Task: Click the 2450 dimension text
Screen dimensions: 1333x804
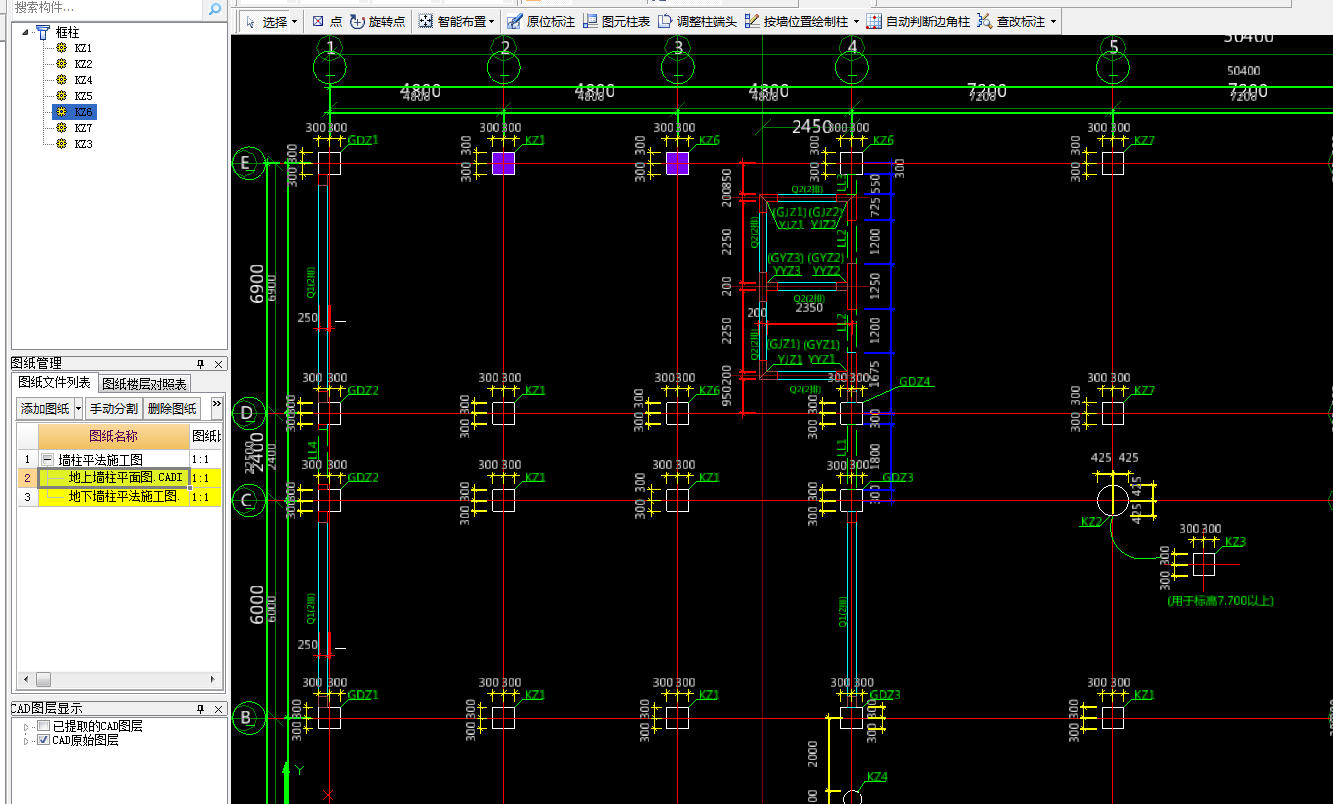Action: click(x=812, y=127)
